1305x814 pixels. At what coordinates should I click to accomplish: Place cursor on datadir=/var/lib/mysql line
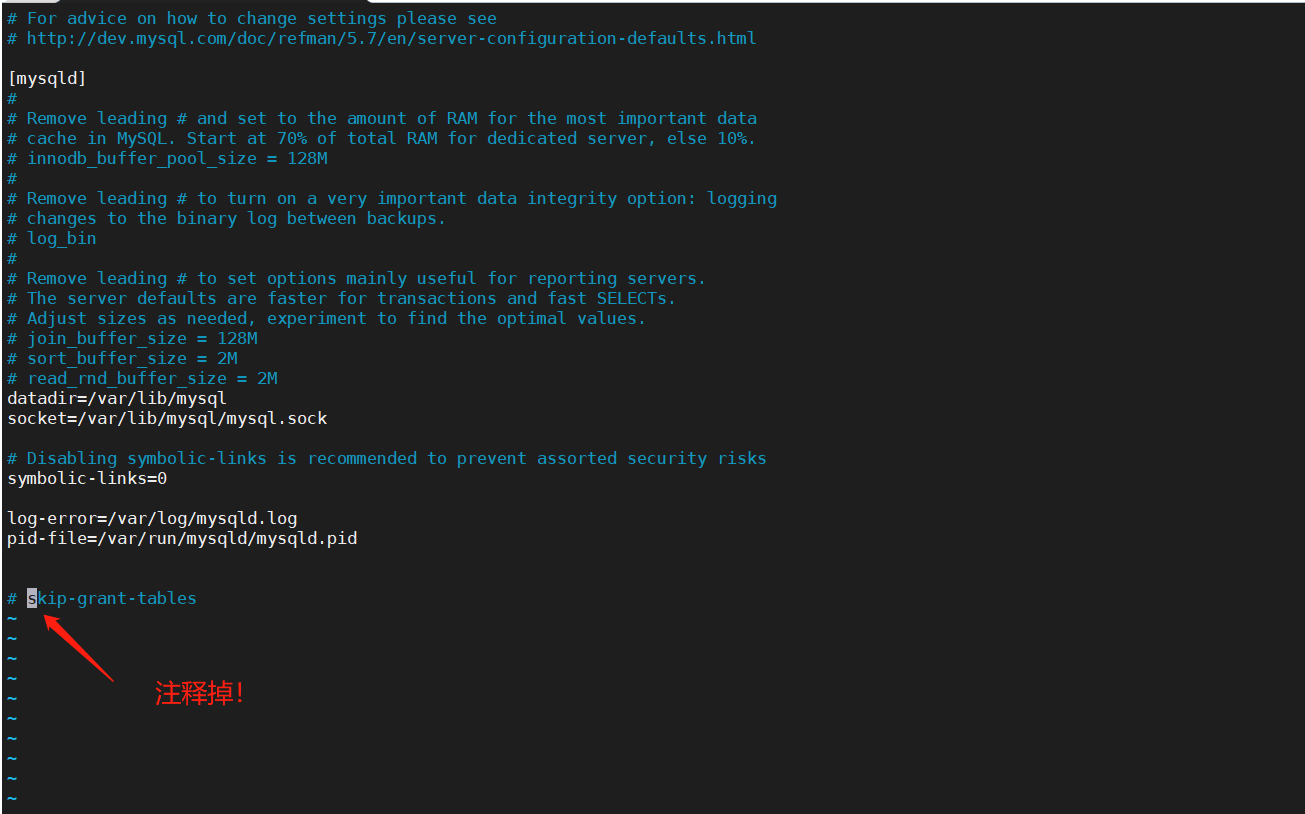tap(117, 398)
